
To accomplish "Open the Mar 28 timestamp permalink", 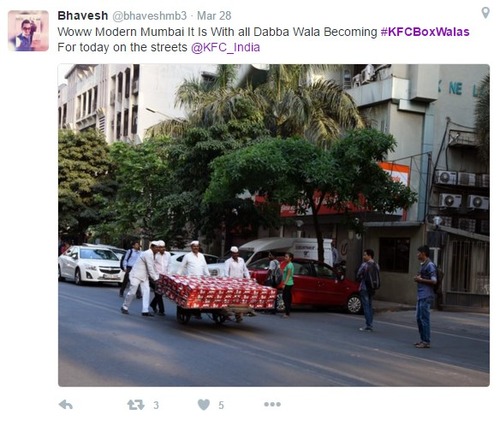I will (x=214, y=16).
